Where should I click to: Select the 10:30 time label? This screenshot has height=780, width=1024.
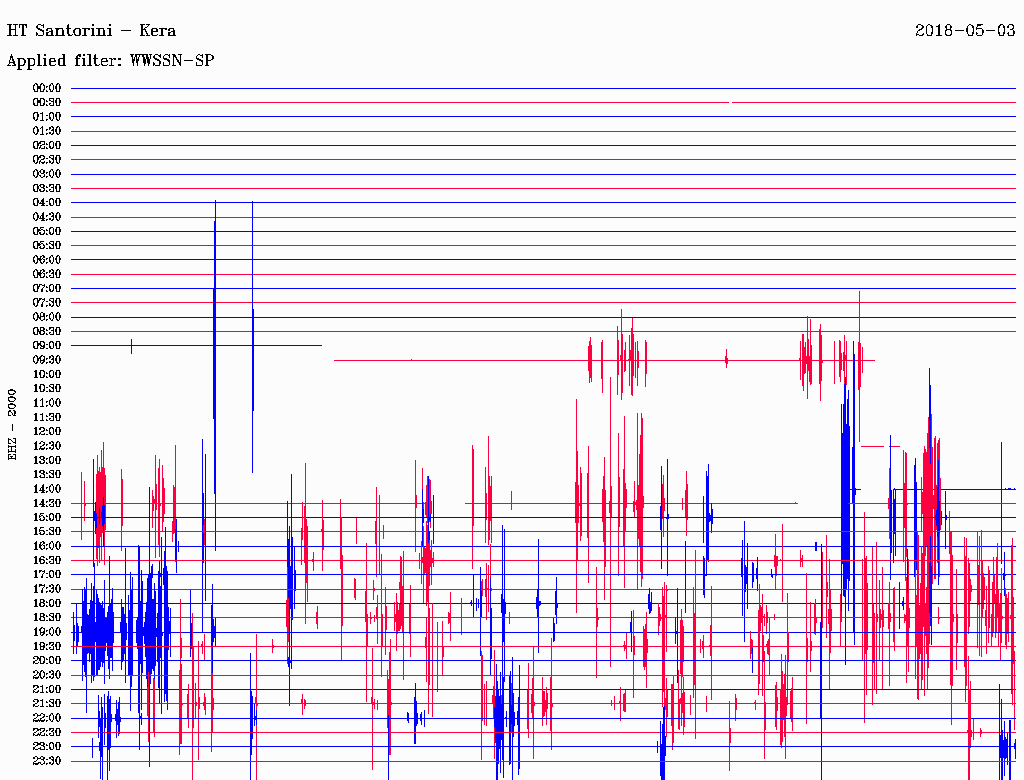[x=47, y=389]
